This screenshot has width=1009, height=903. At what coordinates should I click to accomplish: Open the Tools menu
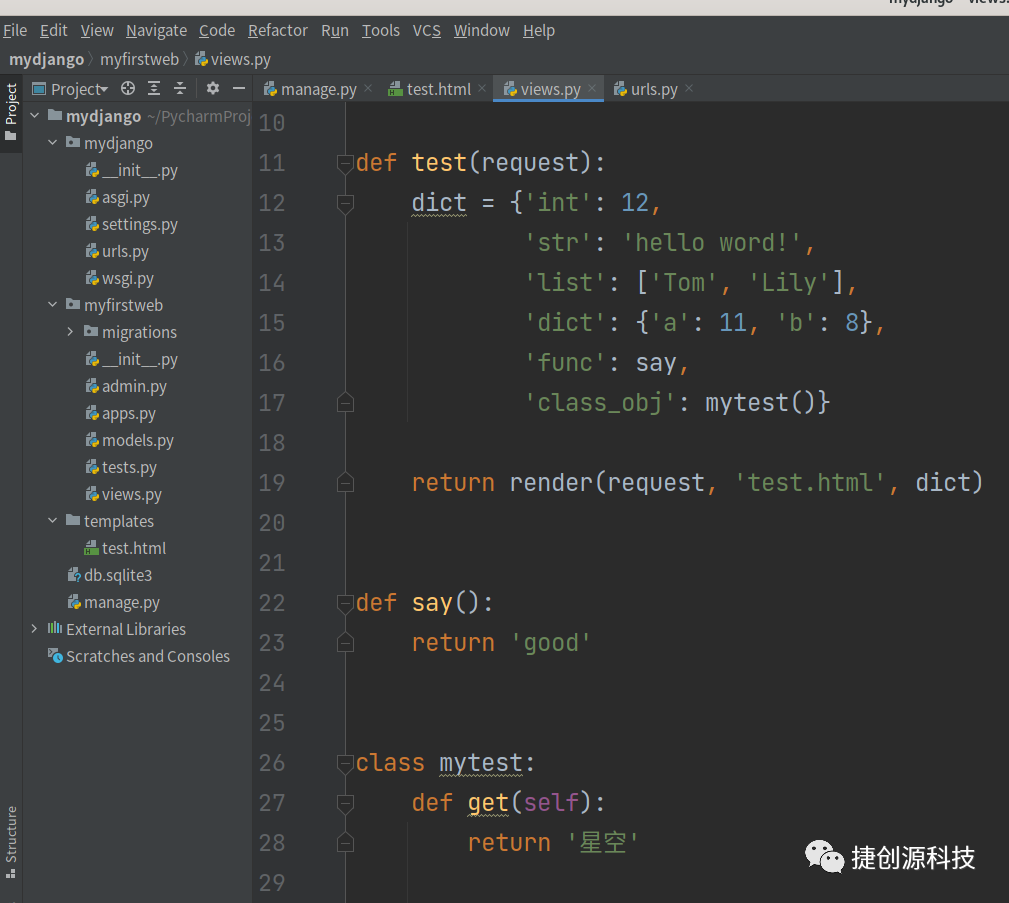tap(381, 30)
